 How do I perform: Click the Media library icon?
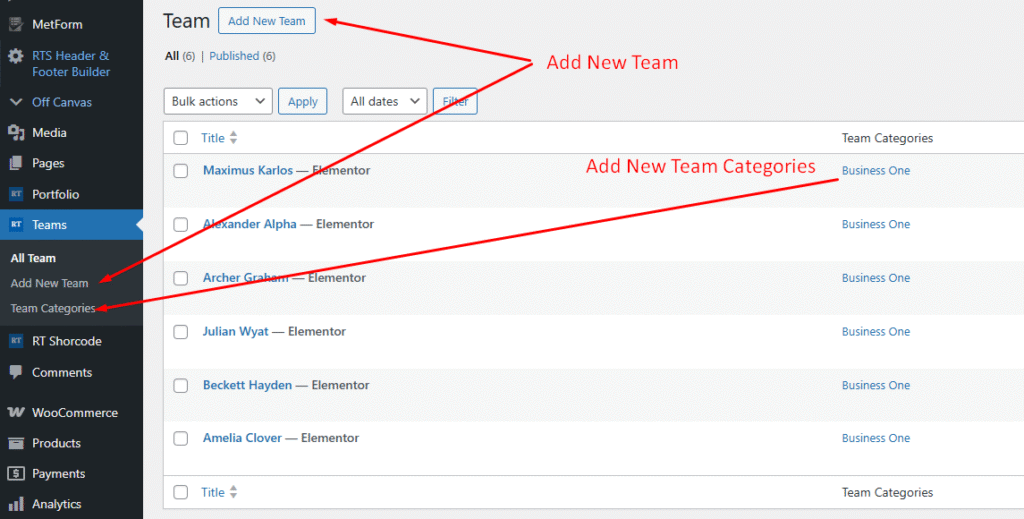(x=16, y=133)
